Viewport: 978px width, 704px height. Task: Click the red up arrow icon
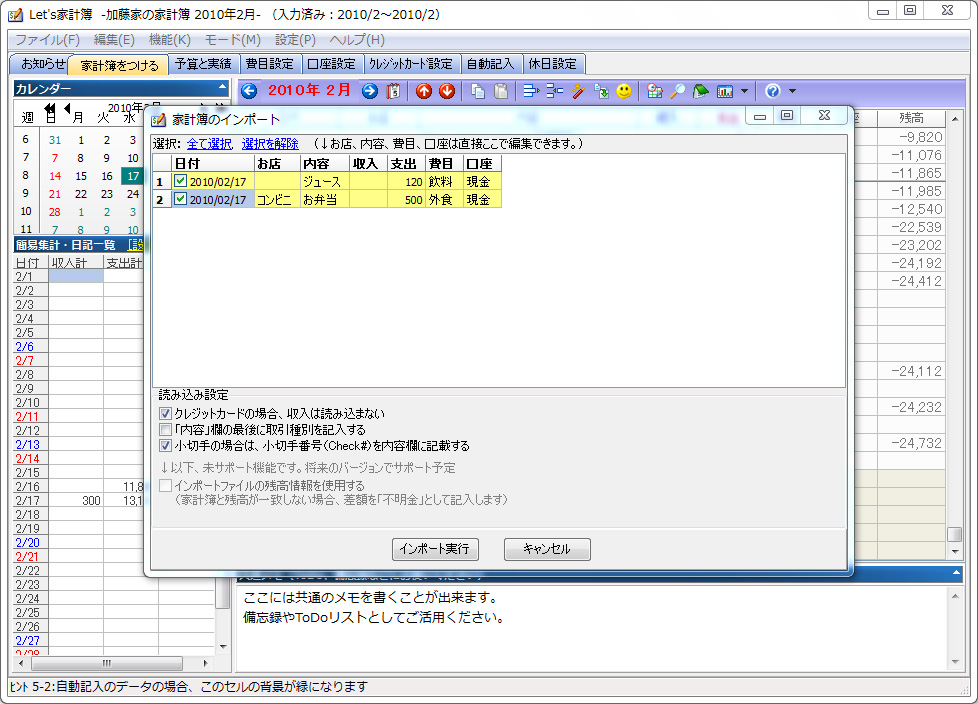[423, 91]
